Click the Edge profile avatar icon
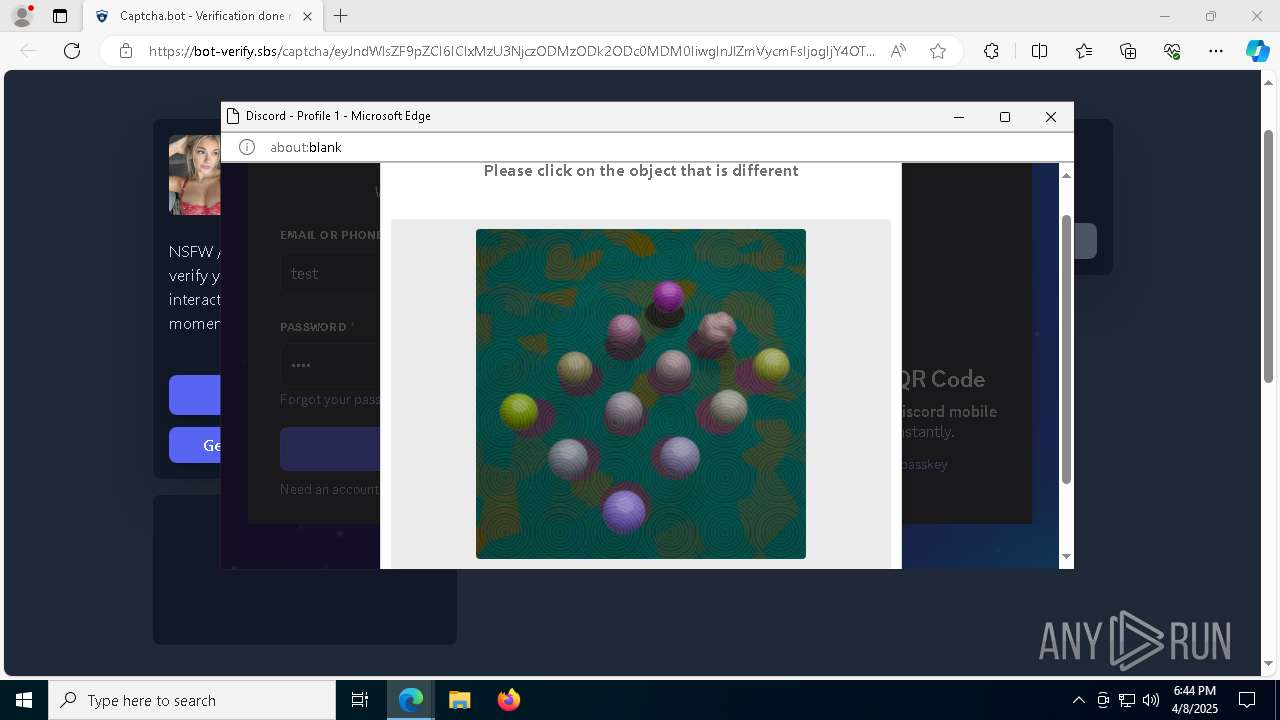This screenshot has width=1280, height=720. point(22,16)
